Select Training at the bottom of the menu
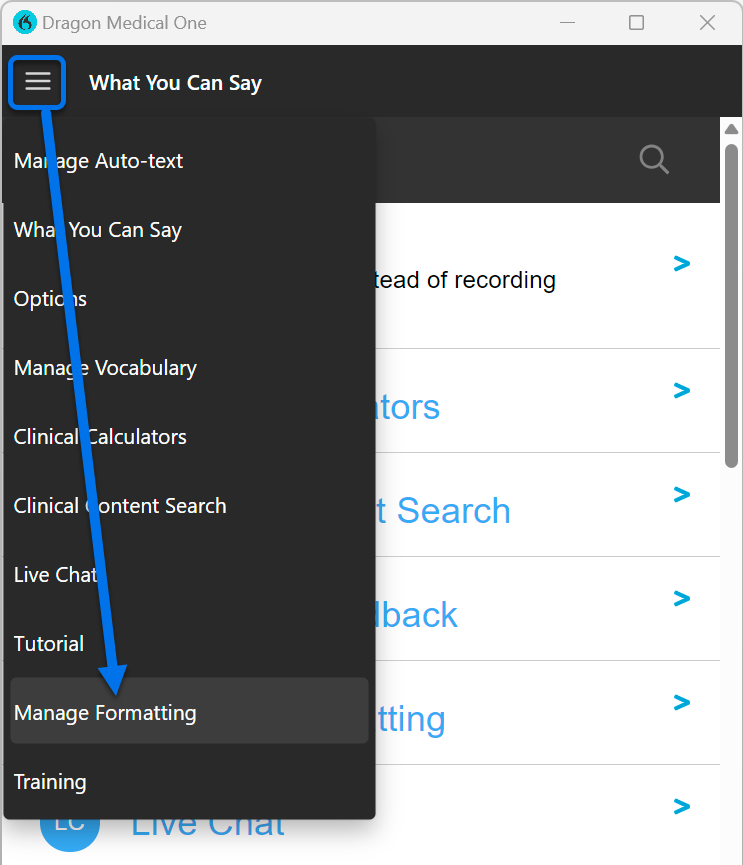The height and width of the screenshot is (865, 743). point(50,782)
